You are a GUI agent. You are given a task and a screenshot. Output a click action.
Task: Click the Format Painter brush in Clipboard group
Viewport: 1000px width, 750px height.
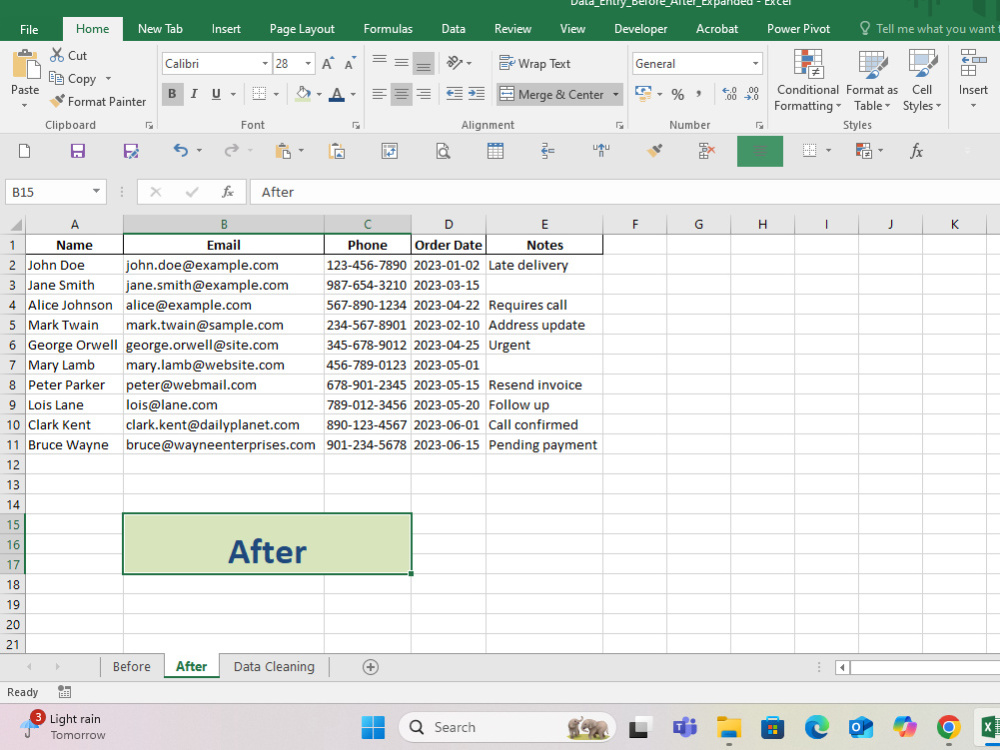point(57,101)
